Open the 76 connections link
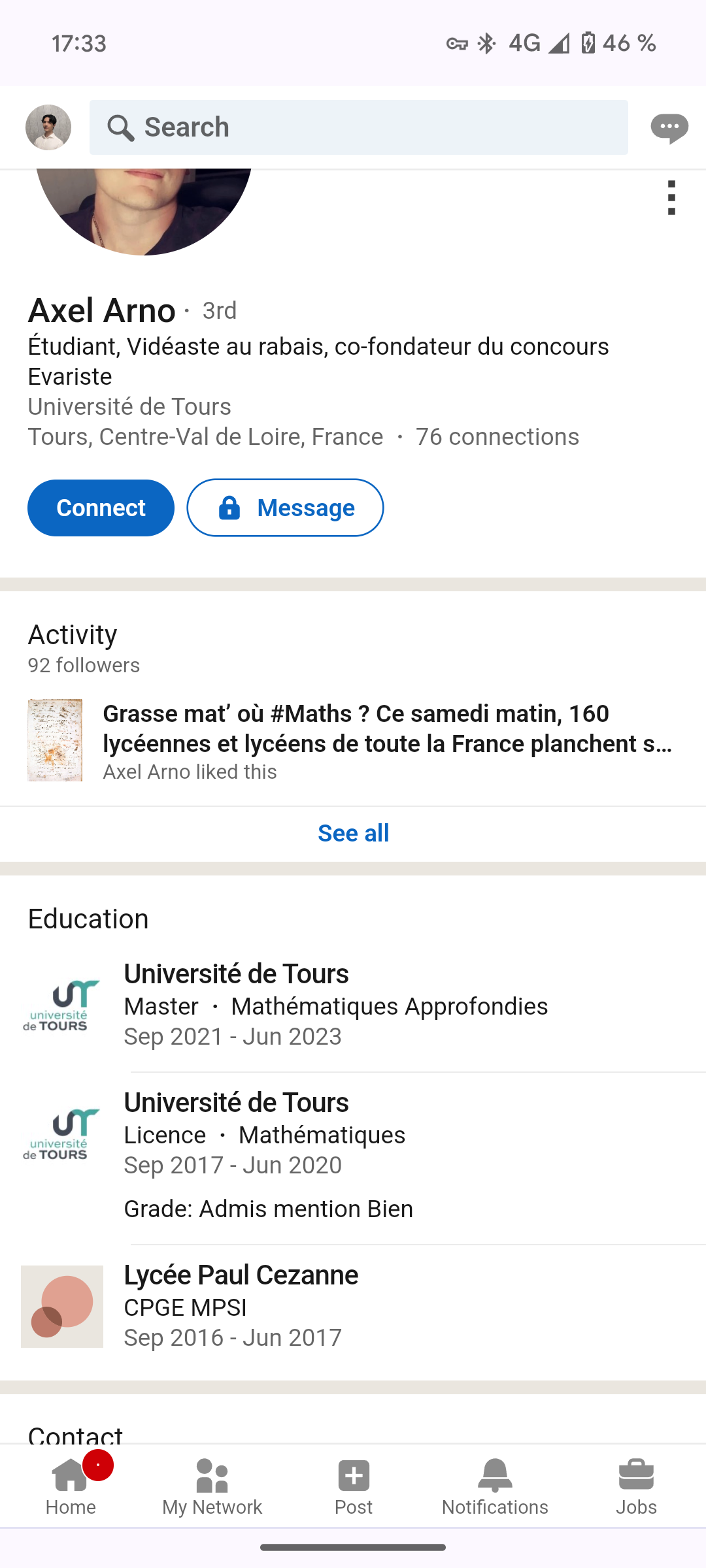This screenshot has width=706, height=1568. click(497, 437)
